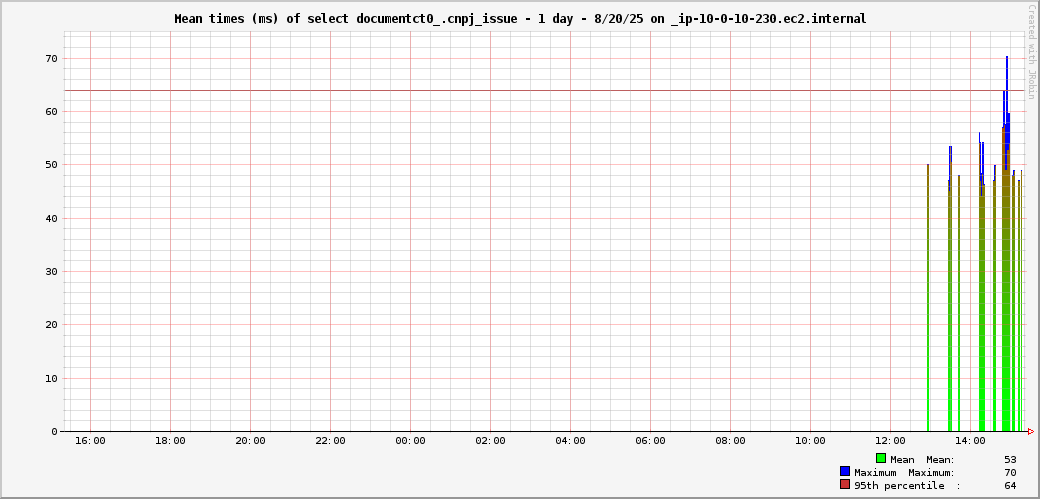Click the 70 value on y-axis
The image size is (1040, 499).
coord(52,58)
